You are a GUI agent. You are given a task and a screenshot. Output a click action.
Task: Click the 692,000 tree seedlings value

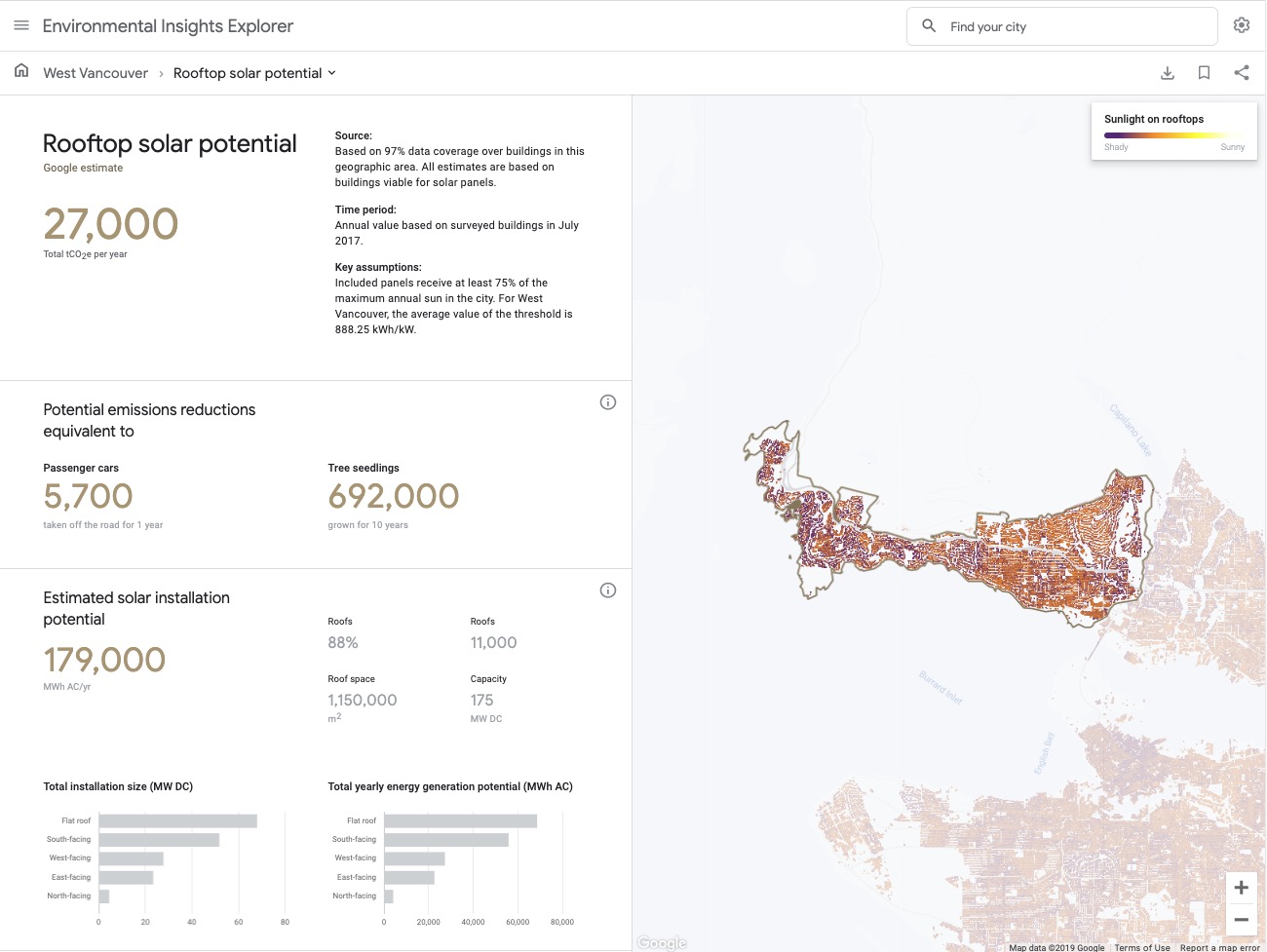(394, 496)
